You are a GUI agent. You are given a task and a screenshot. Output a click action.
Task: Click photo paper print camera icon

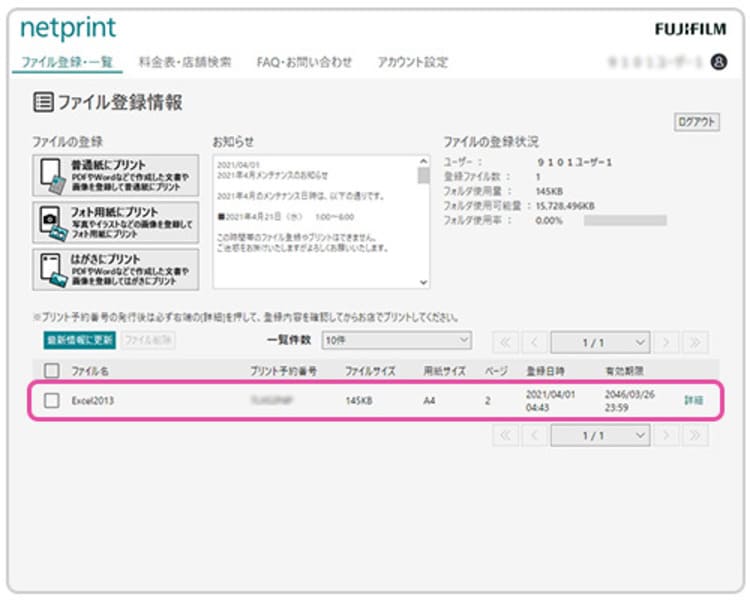(52, 222)
